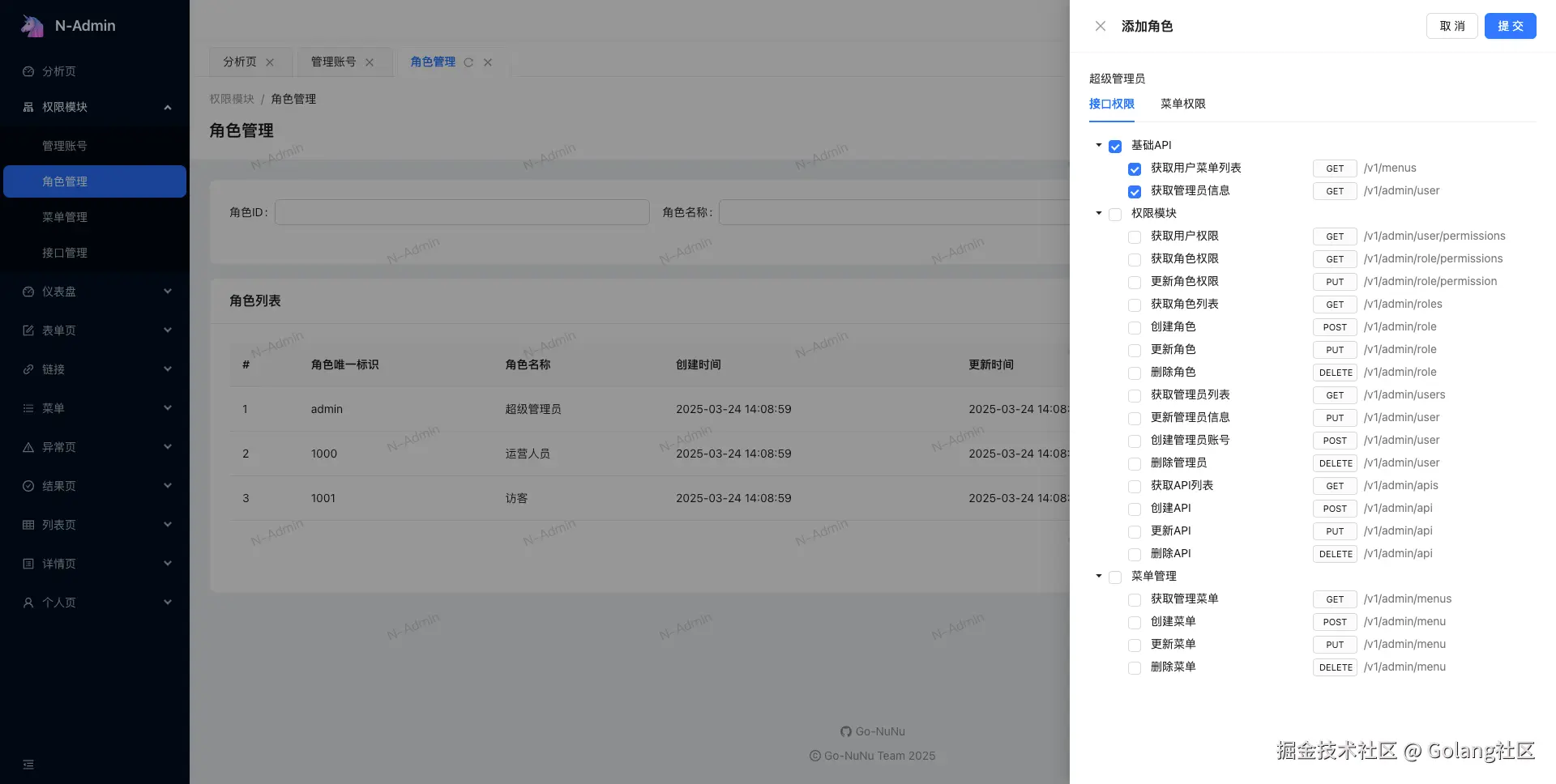Enable 创建角色 checkbox
This screenshot has height=784, width=1556.
[1135, 327]
